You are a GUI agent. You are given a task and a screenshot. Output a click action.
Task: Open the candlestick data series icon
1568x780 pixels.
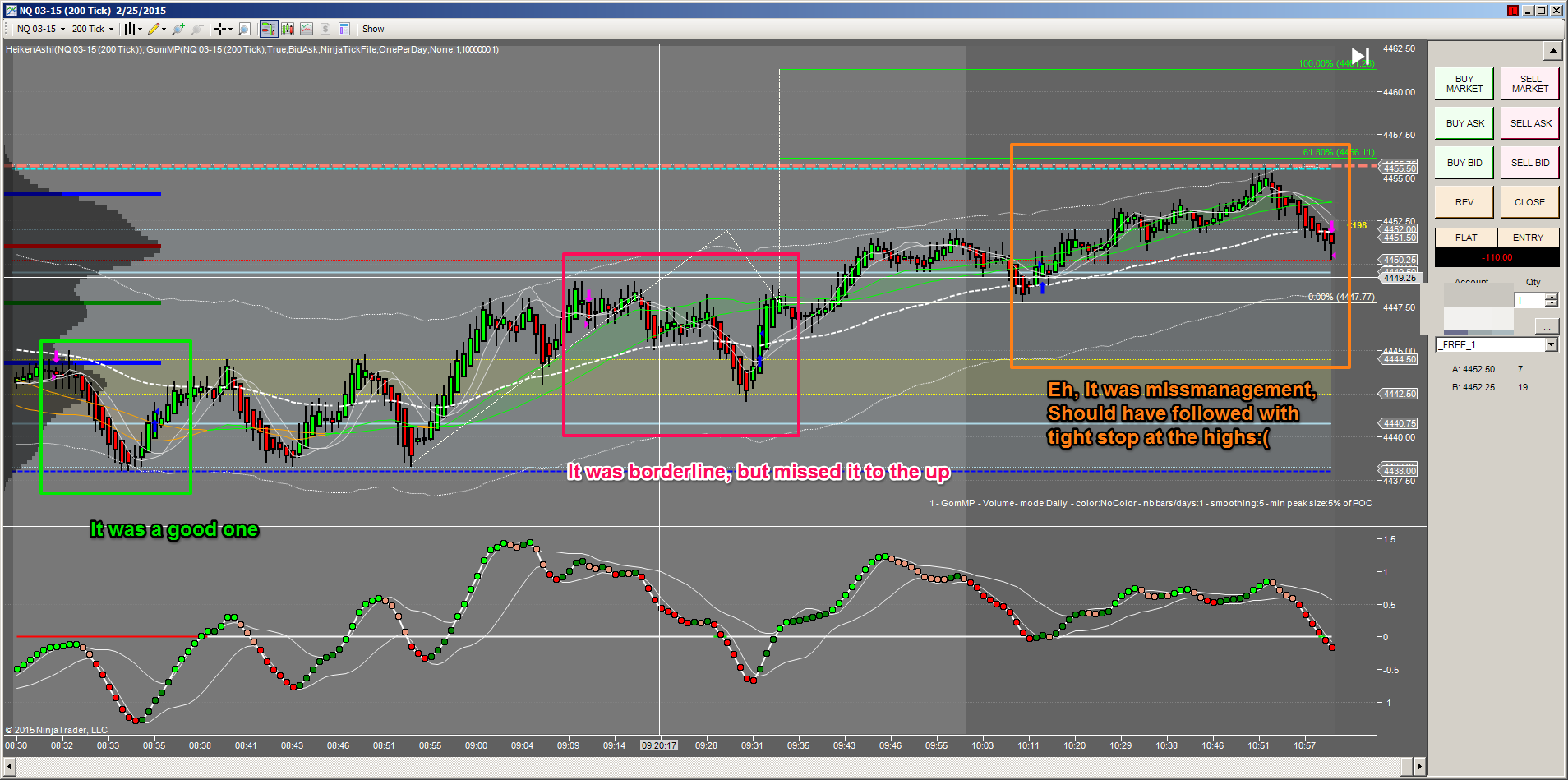288,29
